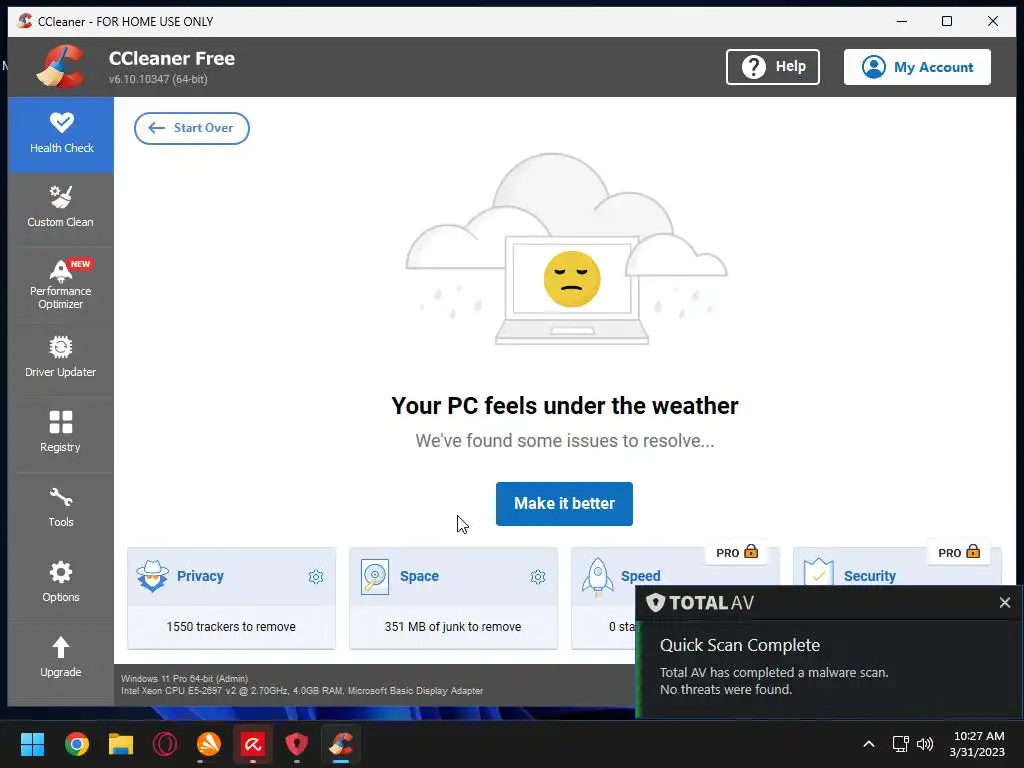Click the Privacy spy mask icon
This screenshot has width=1024, height=768.
152,576
